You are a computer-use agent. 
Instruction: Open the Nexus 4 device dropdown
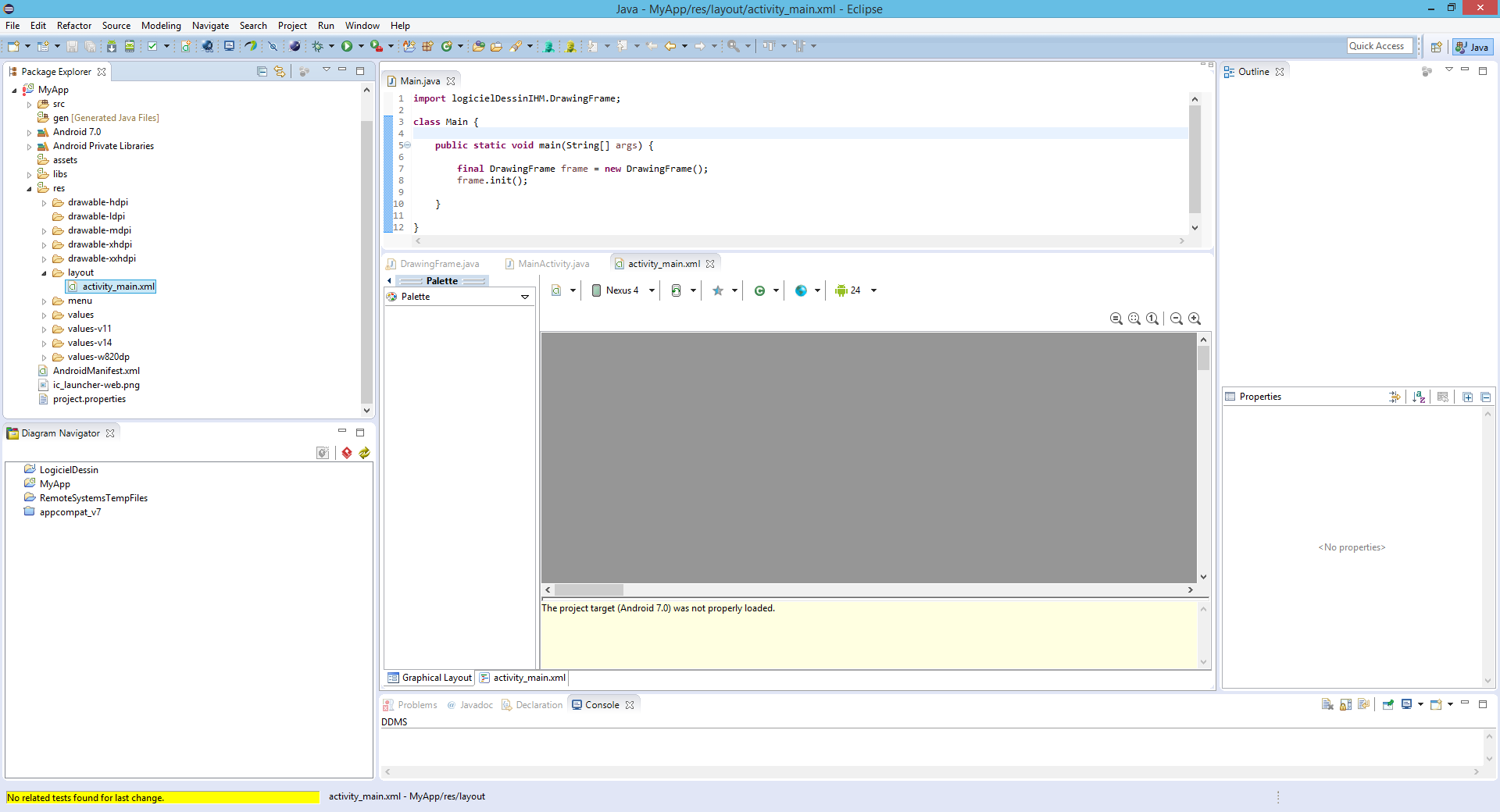[x=623, y=290]
